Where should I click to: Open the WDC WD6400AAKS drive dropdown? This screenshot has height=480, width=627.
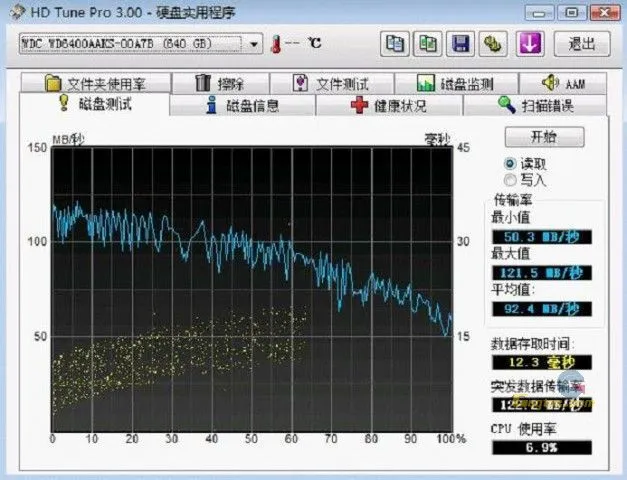pos(254,44)
